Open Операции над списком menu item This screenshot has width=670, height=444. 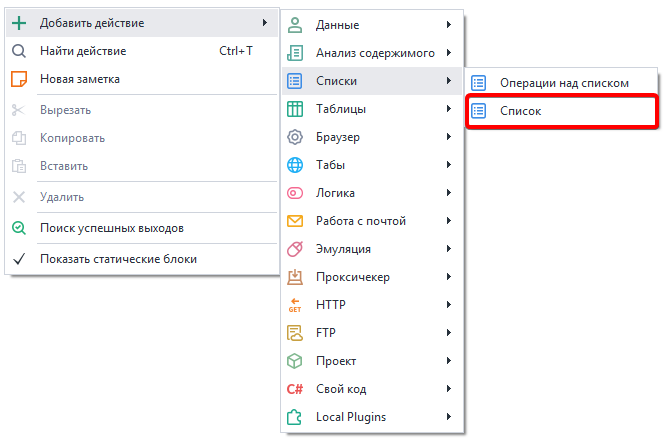pyautogui.click(x=563, y=83)
